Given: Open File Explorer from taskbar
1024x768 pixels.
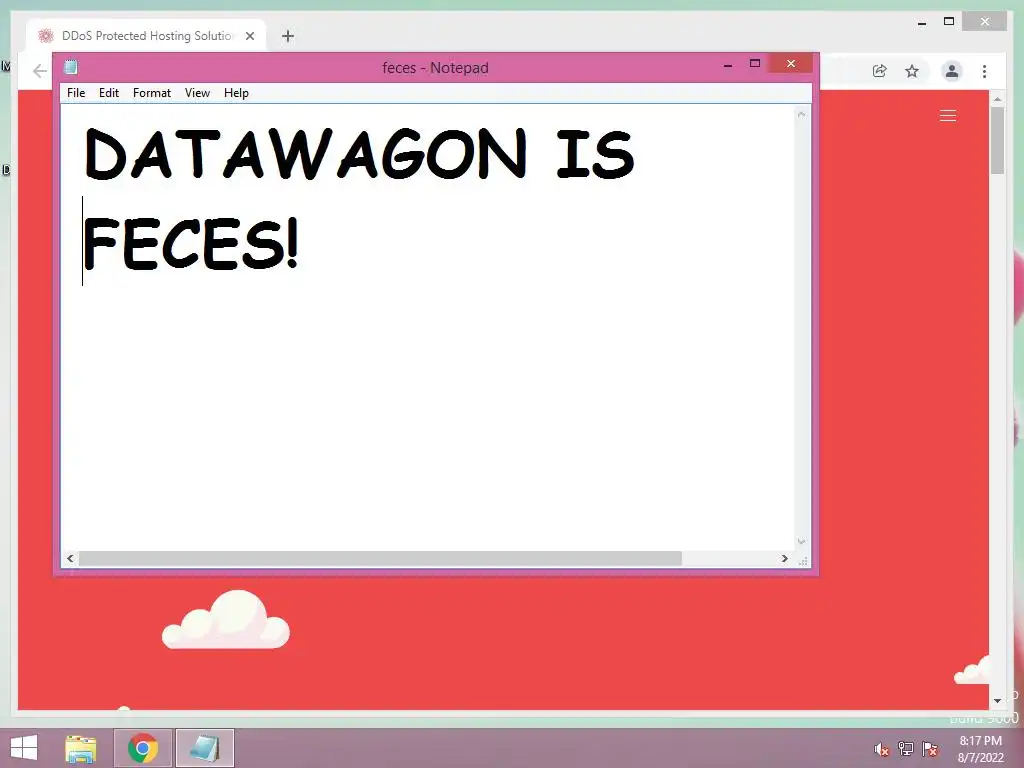Looking at the screenshot, I should pos(81,748).
